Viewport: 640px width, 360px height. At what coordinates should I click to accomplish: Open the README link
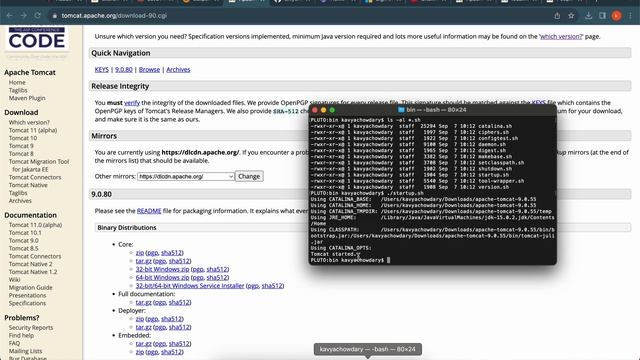coord(149,211)
